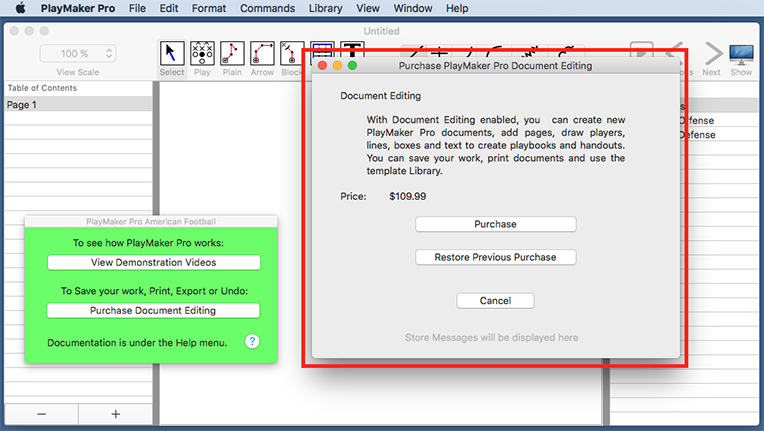Open the Format menu
The width and height of the screenshot is (764, 431).
pyautogui.click(x=209, y=8)
